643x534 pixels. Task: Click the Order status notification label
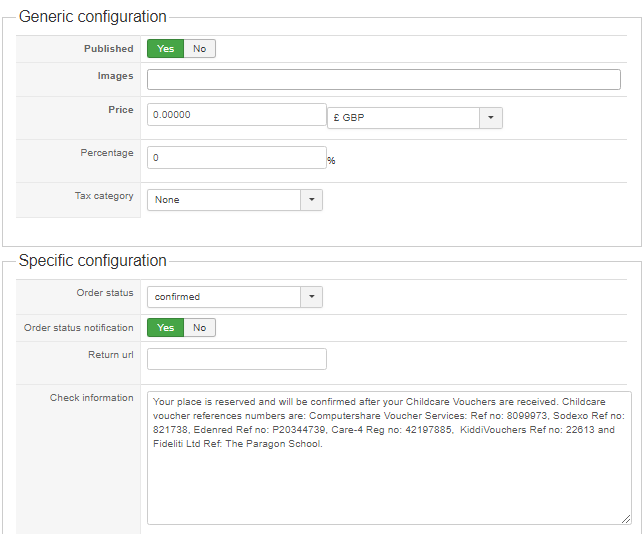click(x=78, y=328)
